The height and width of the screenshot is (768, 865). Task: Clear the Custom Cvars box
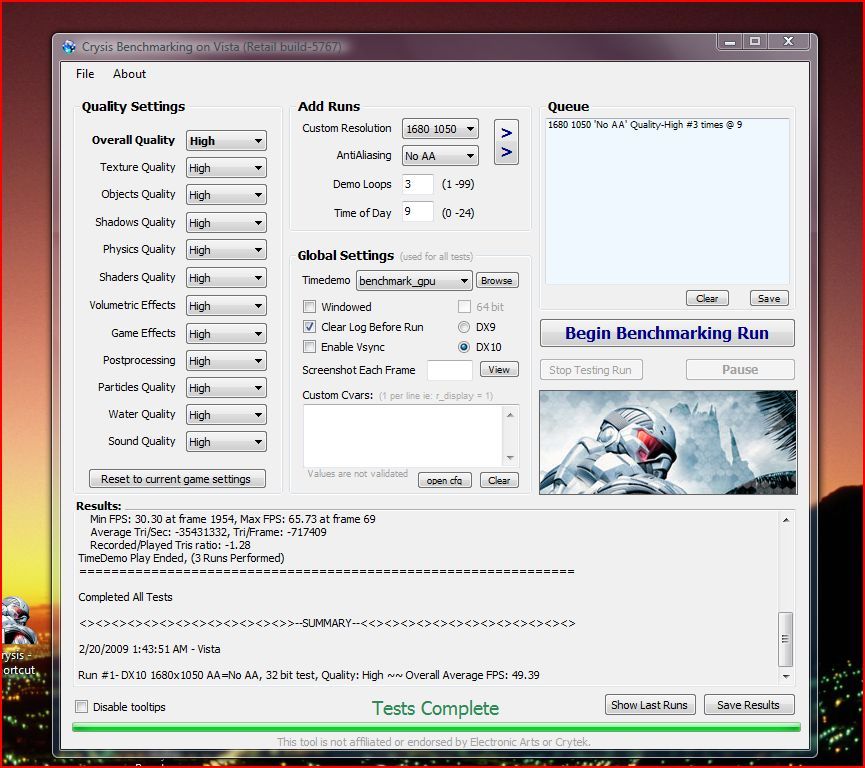click(499, 480)
